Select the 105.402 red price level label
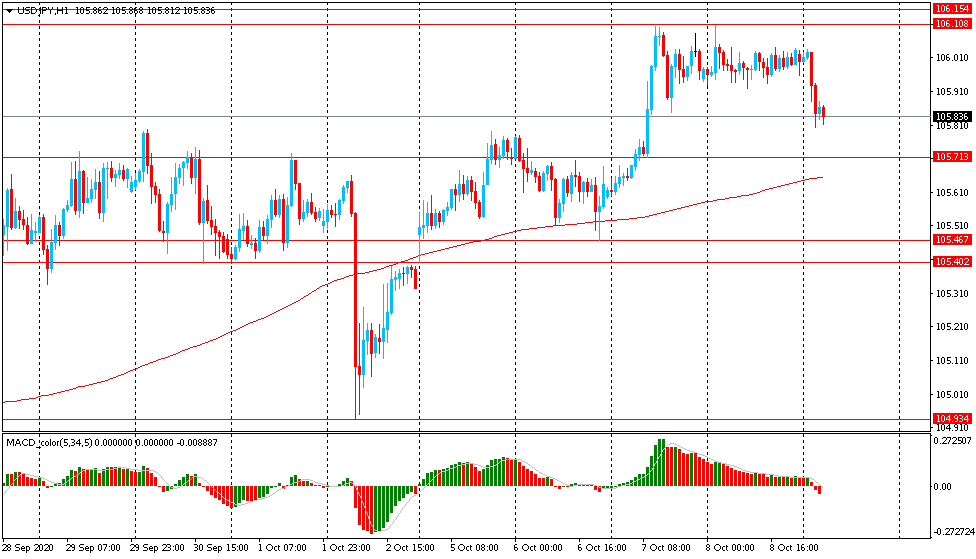976x559 pixels. [x=952, y=262]
